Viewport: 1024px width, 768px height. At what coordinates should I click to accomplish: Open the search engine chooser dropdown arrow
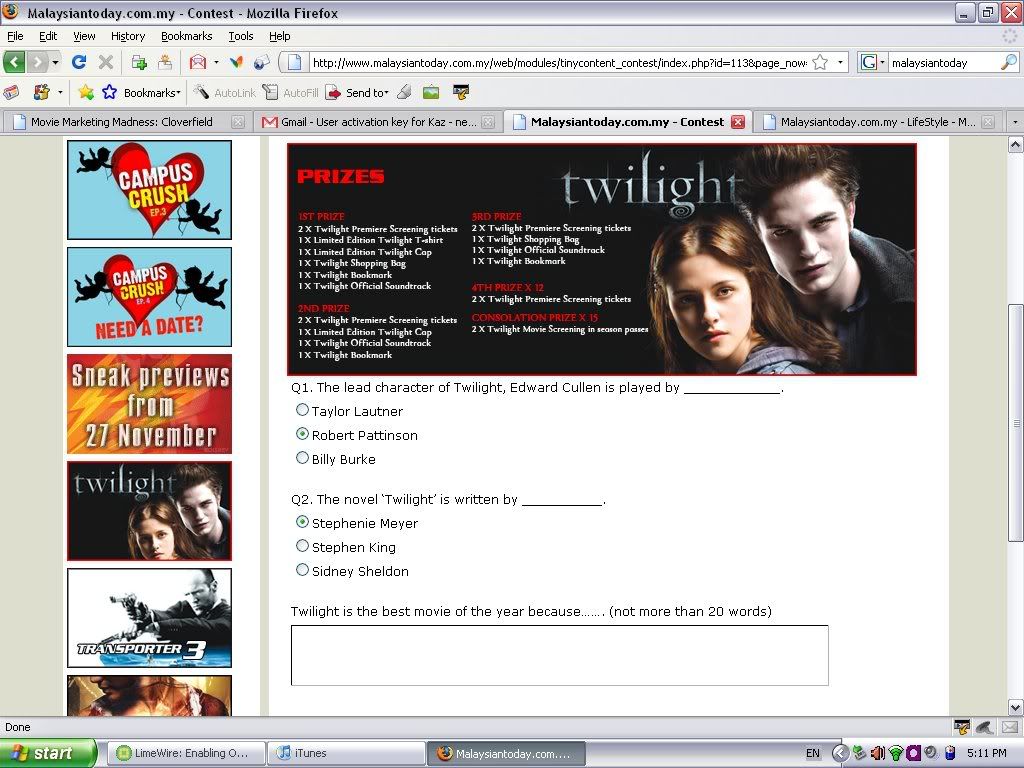(882, 63)
